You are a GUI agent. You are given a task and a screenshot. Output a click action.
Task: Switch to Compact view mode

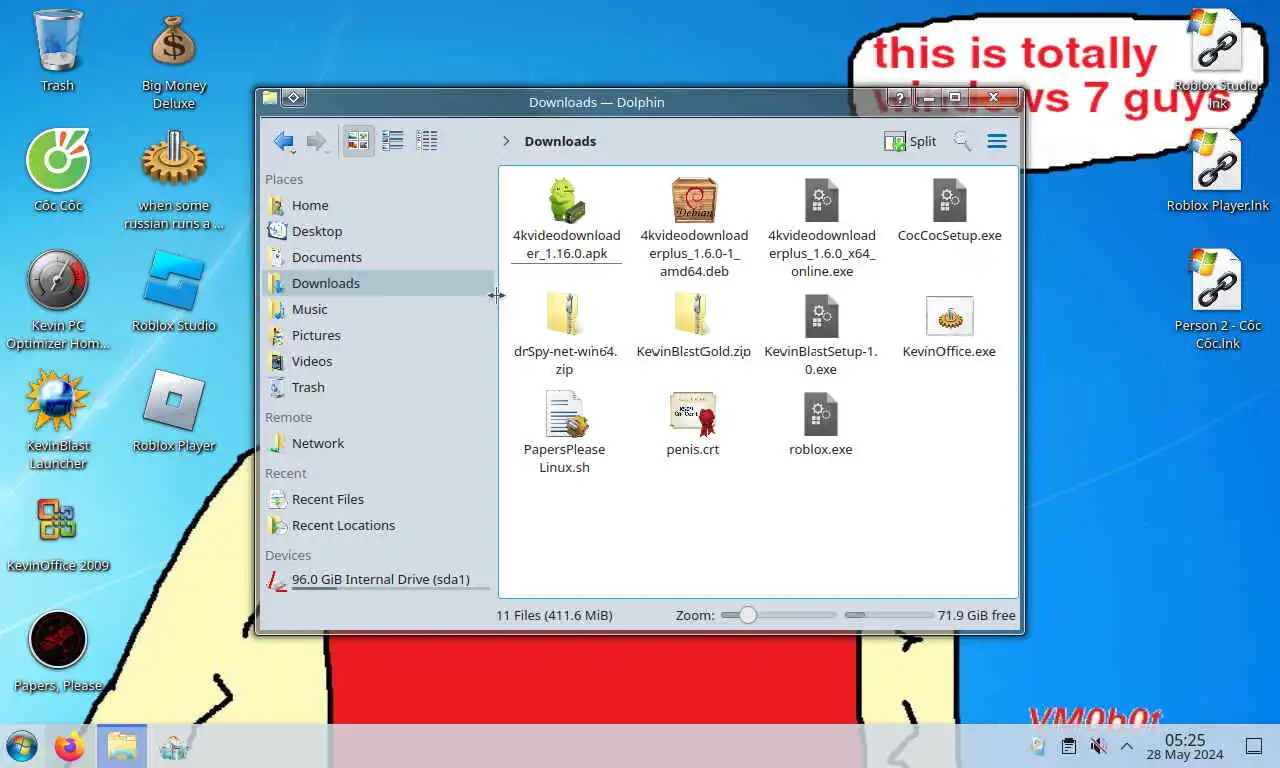[x=393, y=141]
